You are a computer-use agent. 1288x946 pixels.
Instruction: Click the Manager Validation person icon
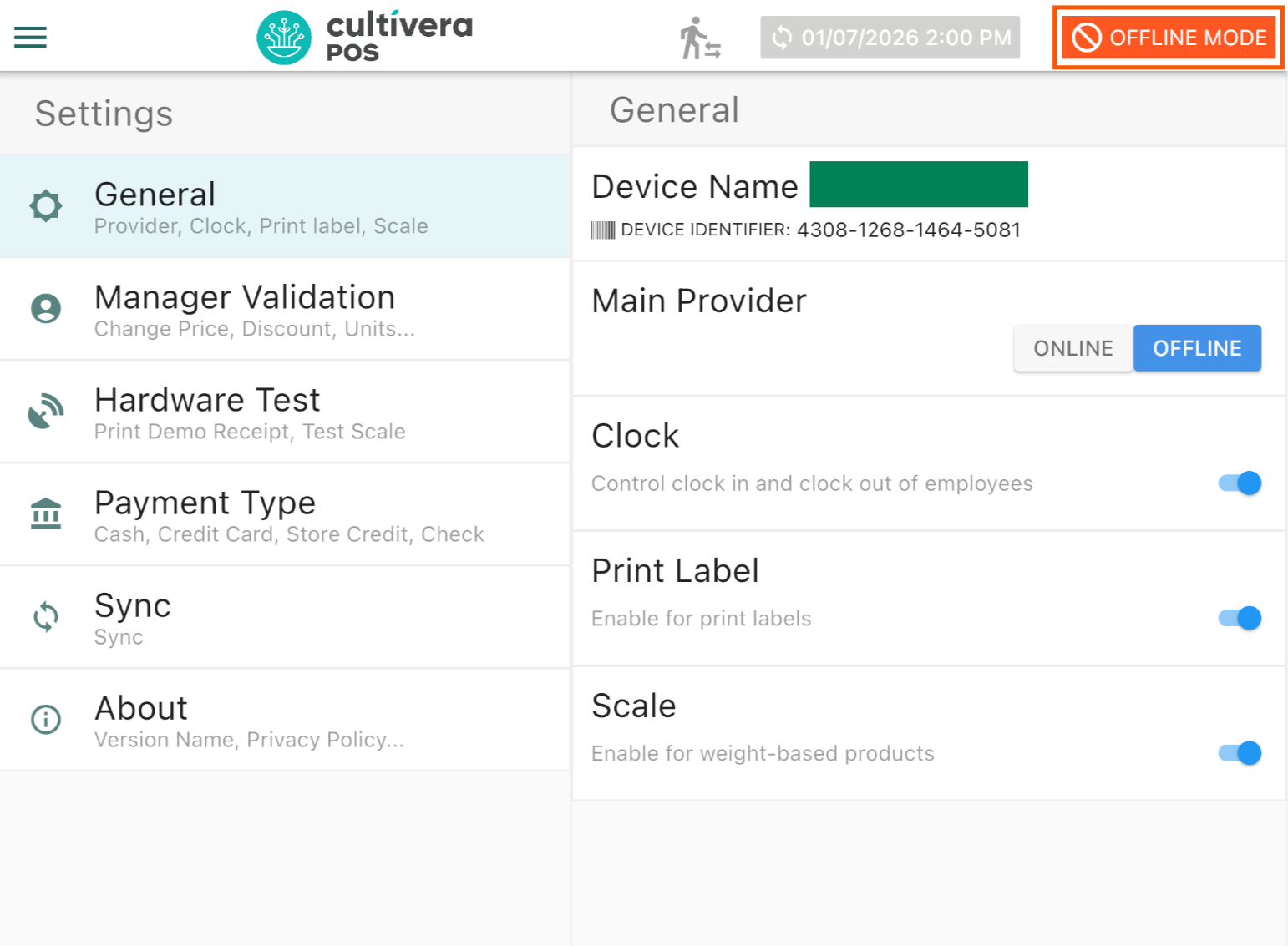[x=46, y=309]
